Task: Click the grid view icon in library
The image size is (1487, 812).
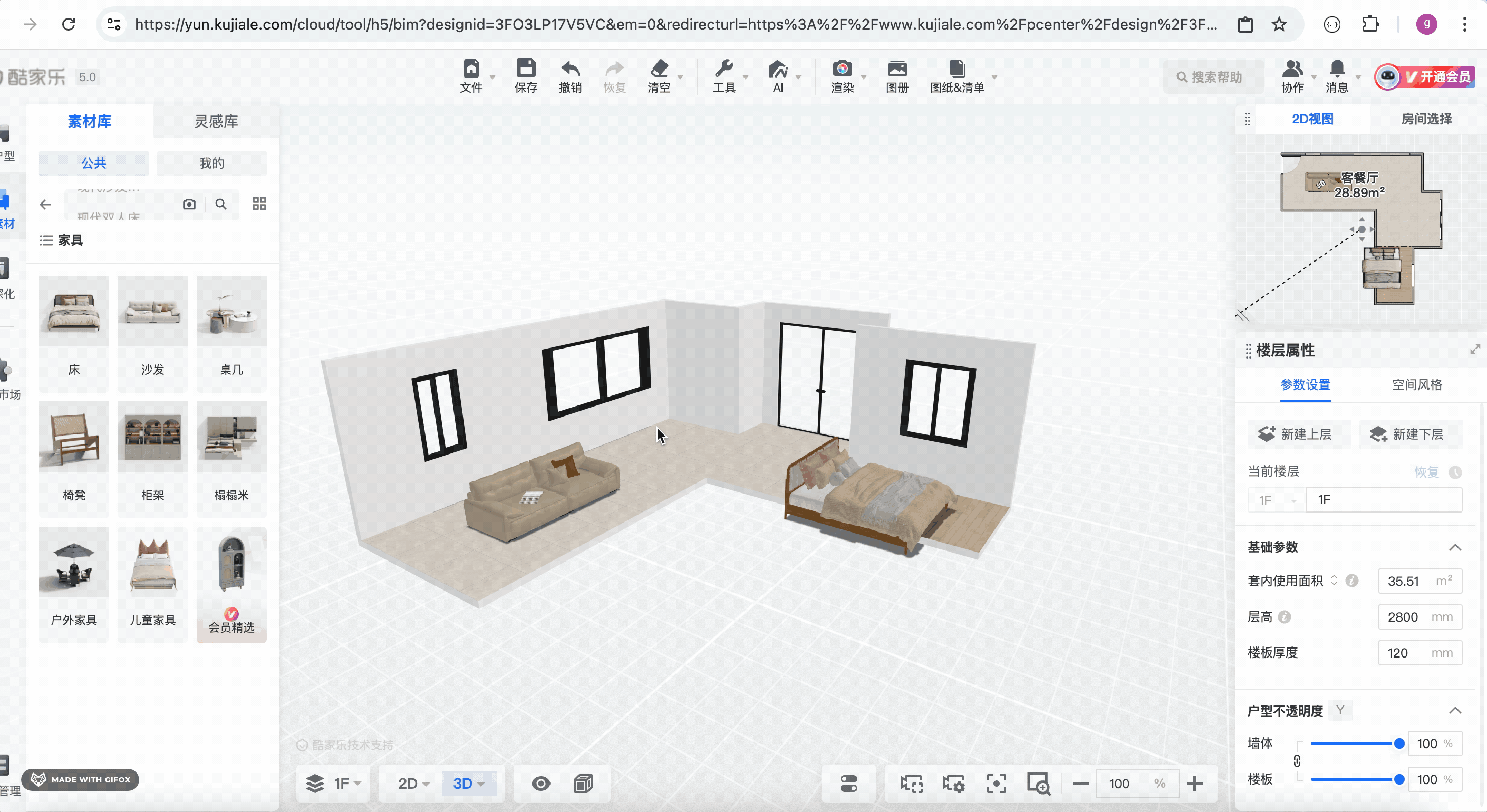Action: pos(259,204)
